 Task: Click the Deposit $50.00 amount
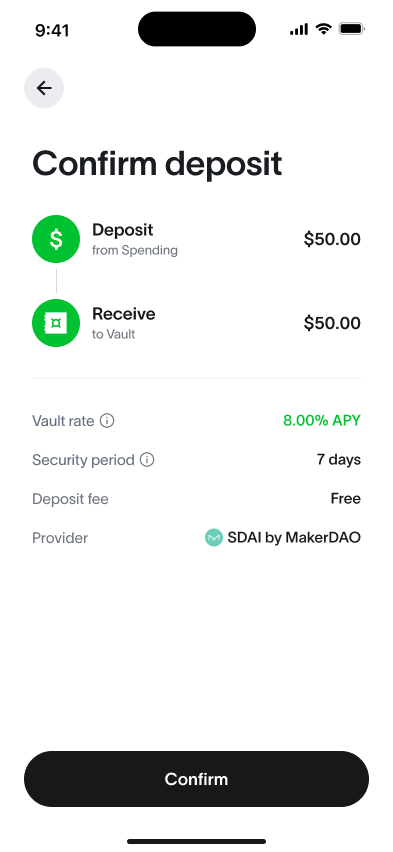tap(332, 239)
